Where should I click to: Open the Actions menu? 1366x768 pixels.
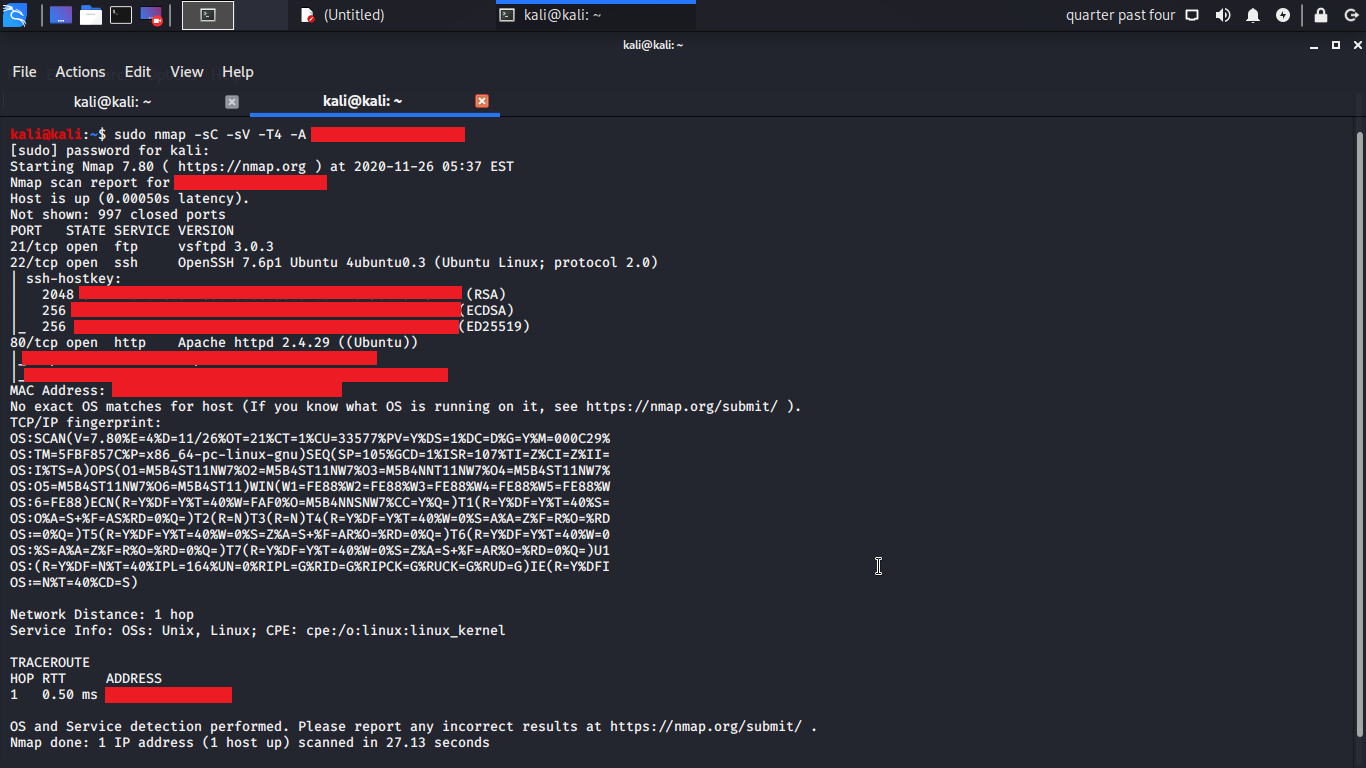(80, 72)
